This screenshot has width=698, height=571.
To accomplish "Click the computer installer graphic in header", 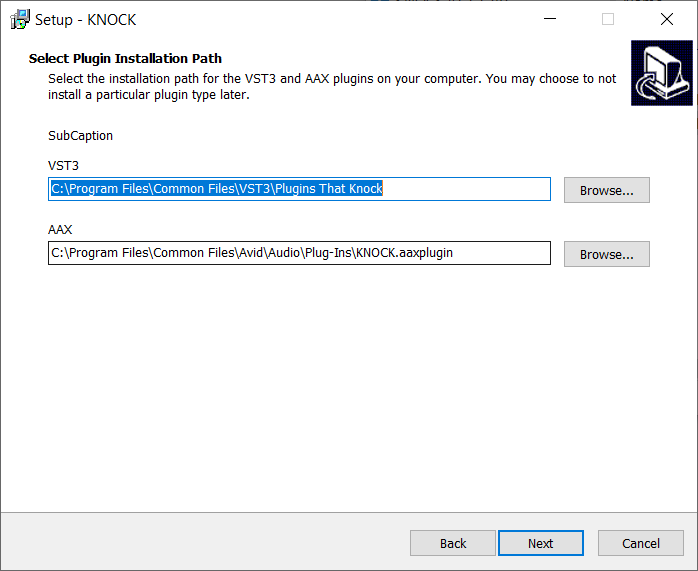I will tap(658, 72).
